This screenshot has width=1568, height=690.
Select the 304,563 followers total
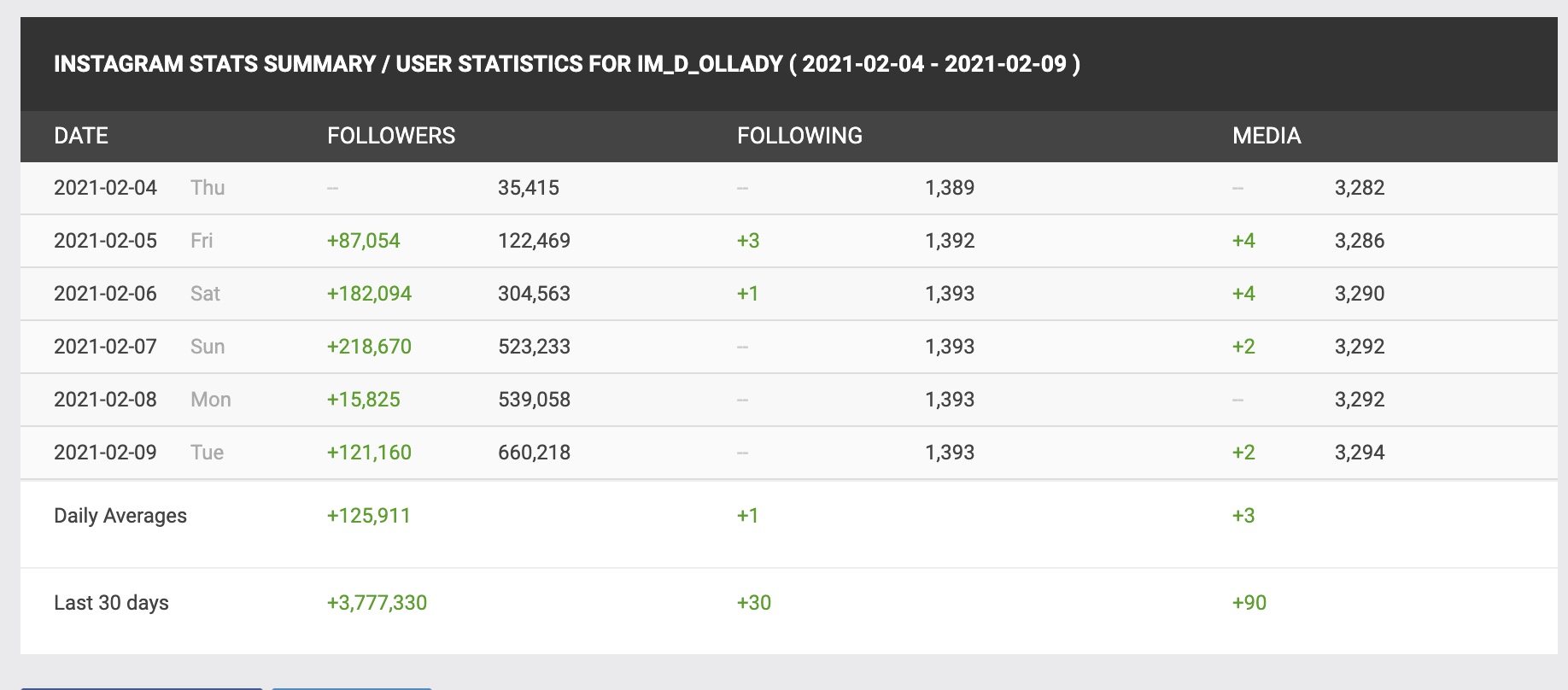[x=534, y=294]
